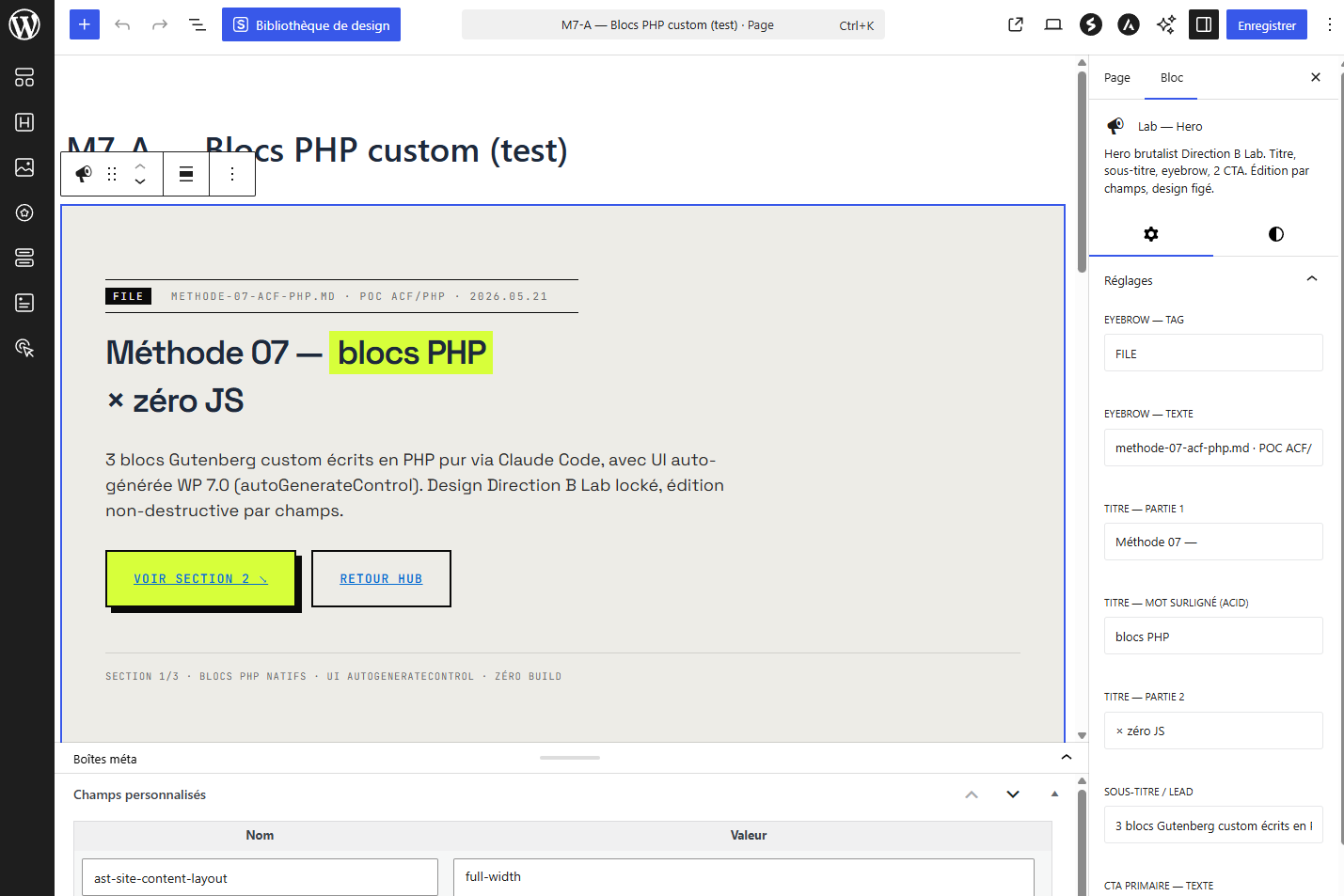This screenshot has height=896, width=1344.
Task: Open the stacked rows sidebar icon
Action: (24, 258)
